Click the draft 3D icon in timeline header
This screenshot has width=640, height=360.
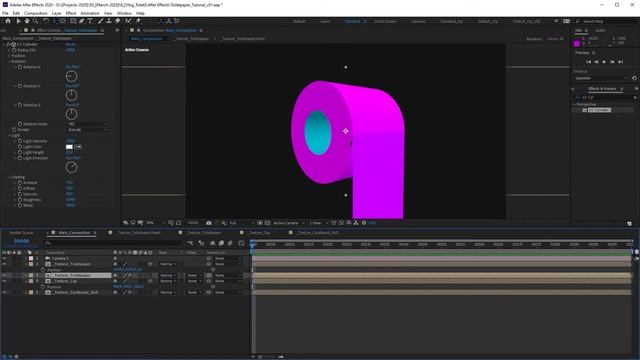tap(201, 243)
